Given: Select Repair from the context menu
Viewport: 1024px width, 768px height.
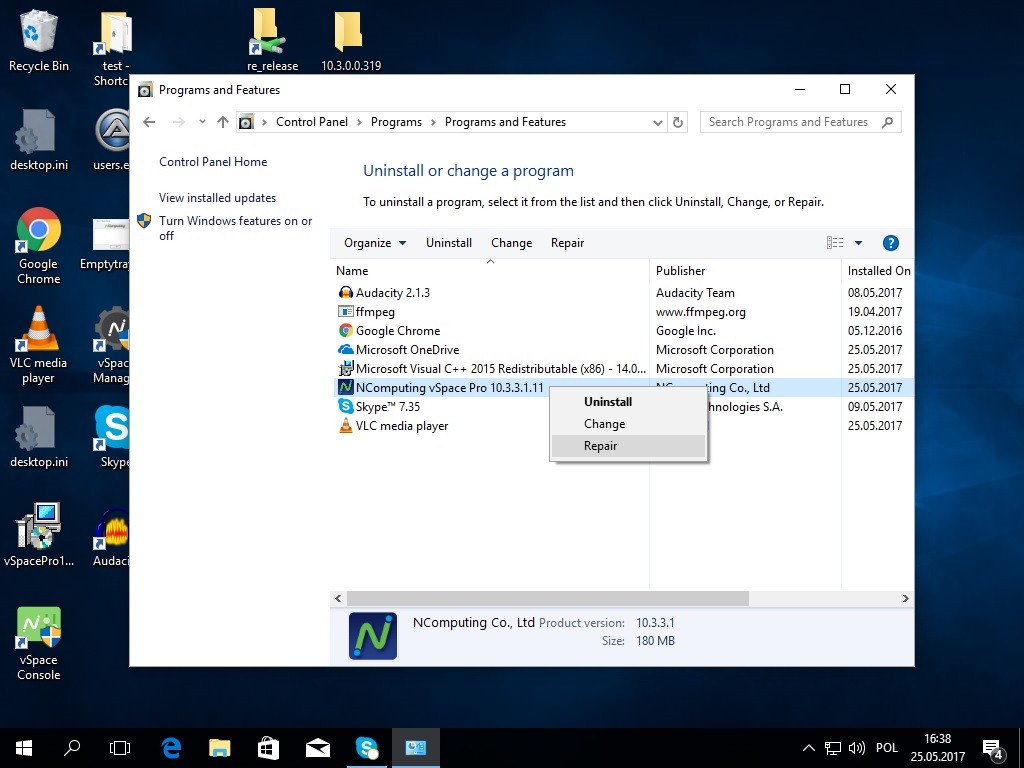Looking at the screenshot, I should tap(601, 446).
